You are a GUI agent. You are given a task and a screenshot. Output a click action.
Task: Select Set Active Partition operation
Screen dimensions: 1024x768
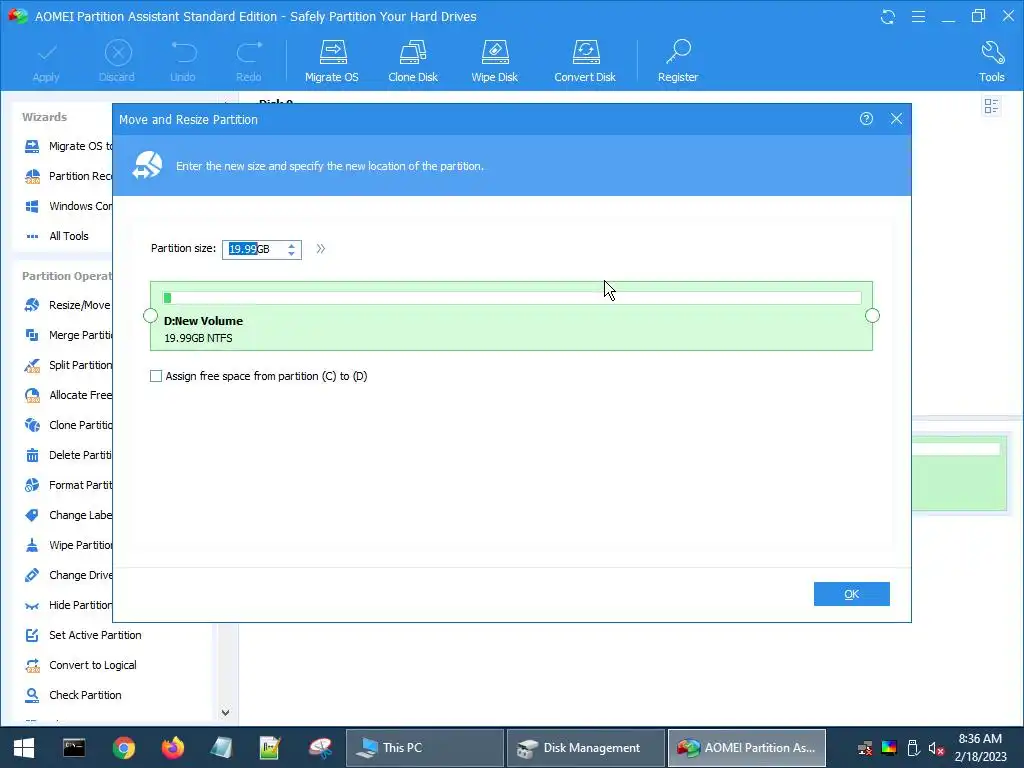83,635
